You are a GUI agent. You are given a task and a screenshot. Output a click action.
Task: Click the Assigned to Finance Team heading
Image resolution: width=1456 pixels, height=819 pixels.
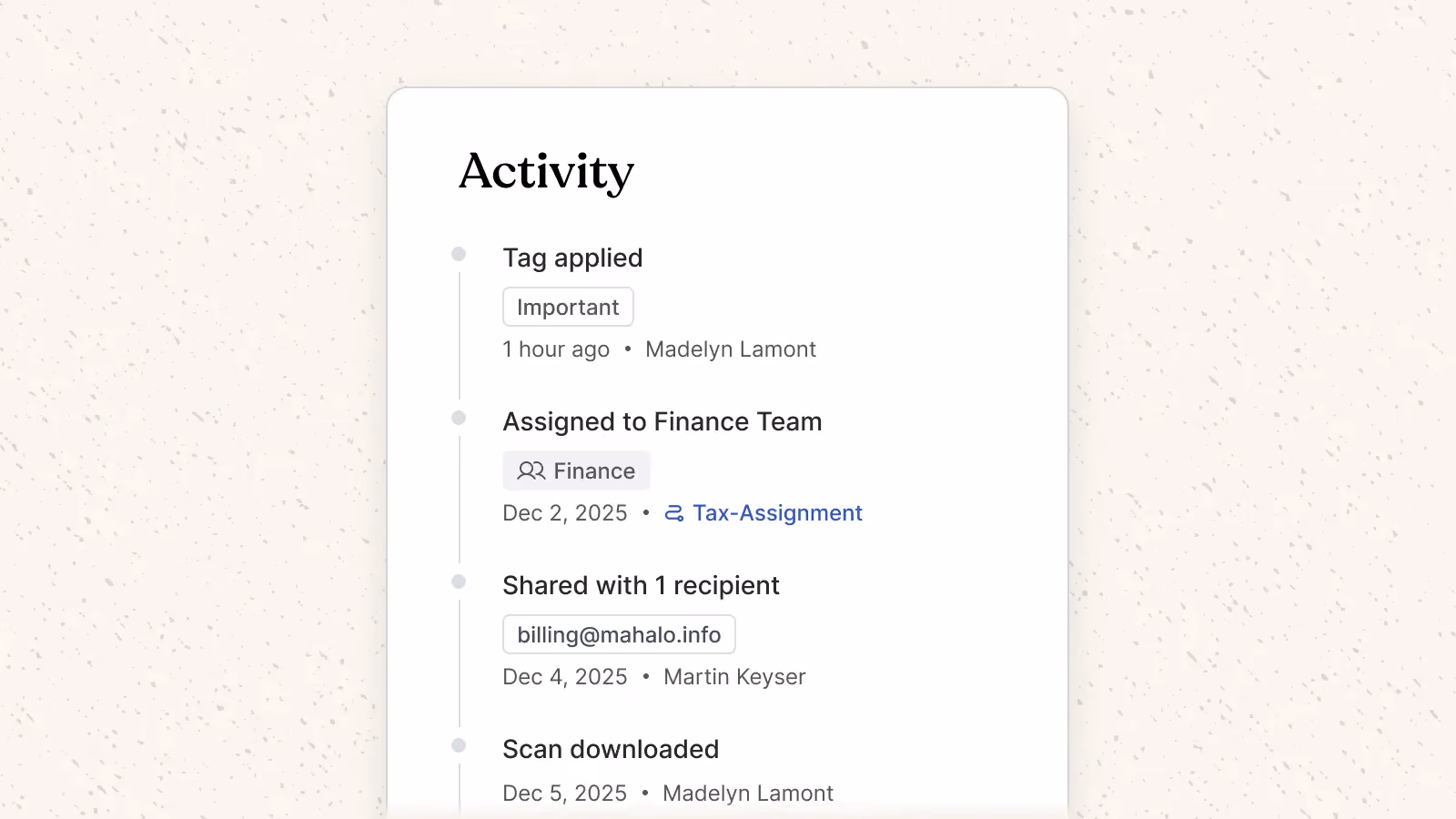tap(662, 421)
